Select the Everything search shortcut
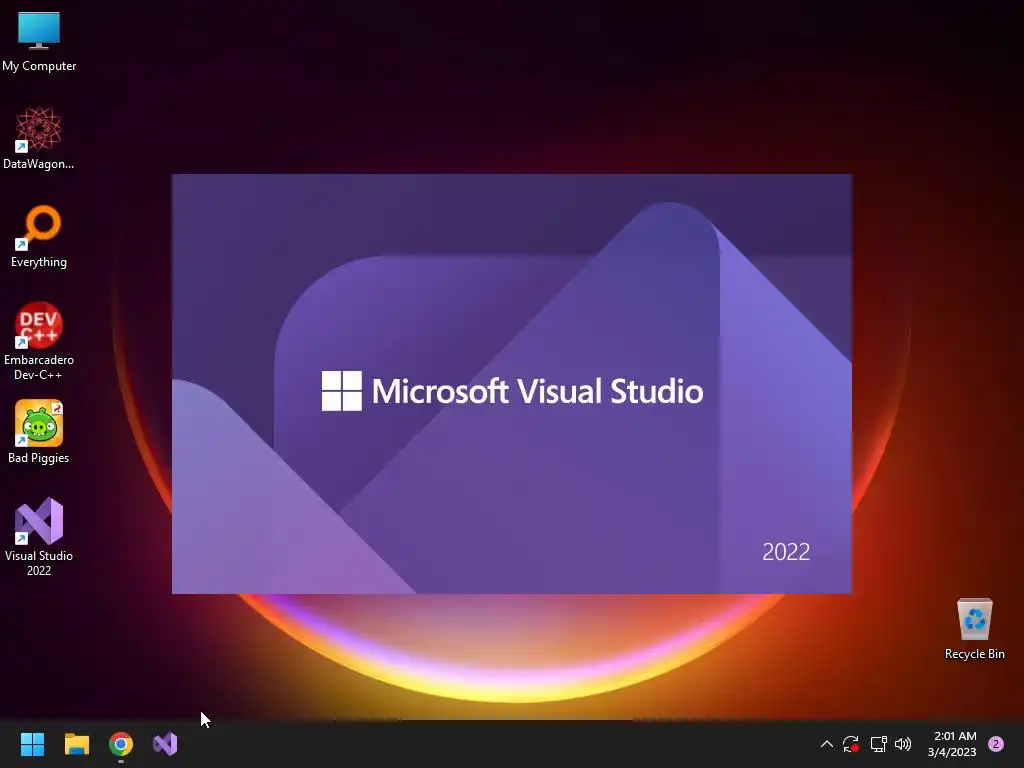The height and width of the screenshot is (768, 1024). click(x=39, y=236)
